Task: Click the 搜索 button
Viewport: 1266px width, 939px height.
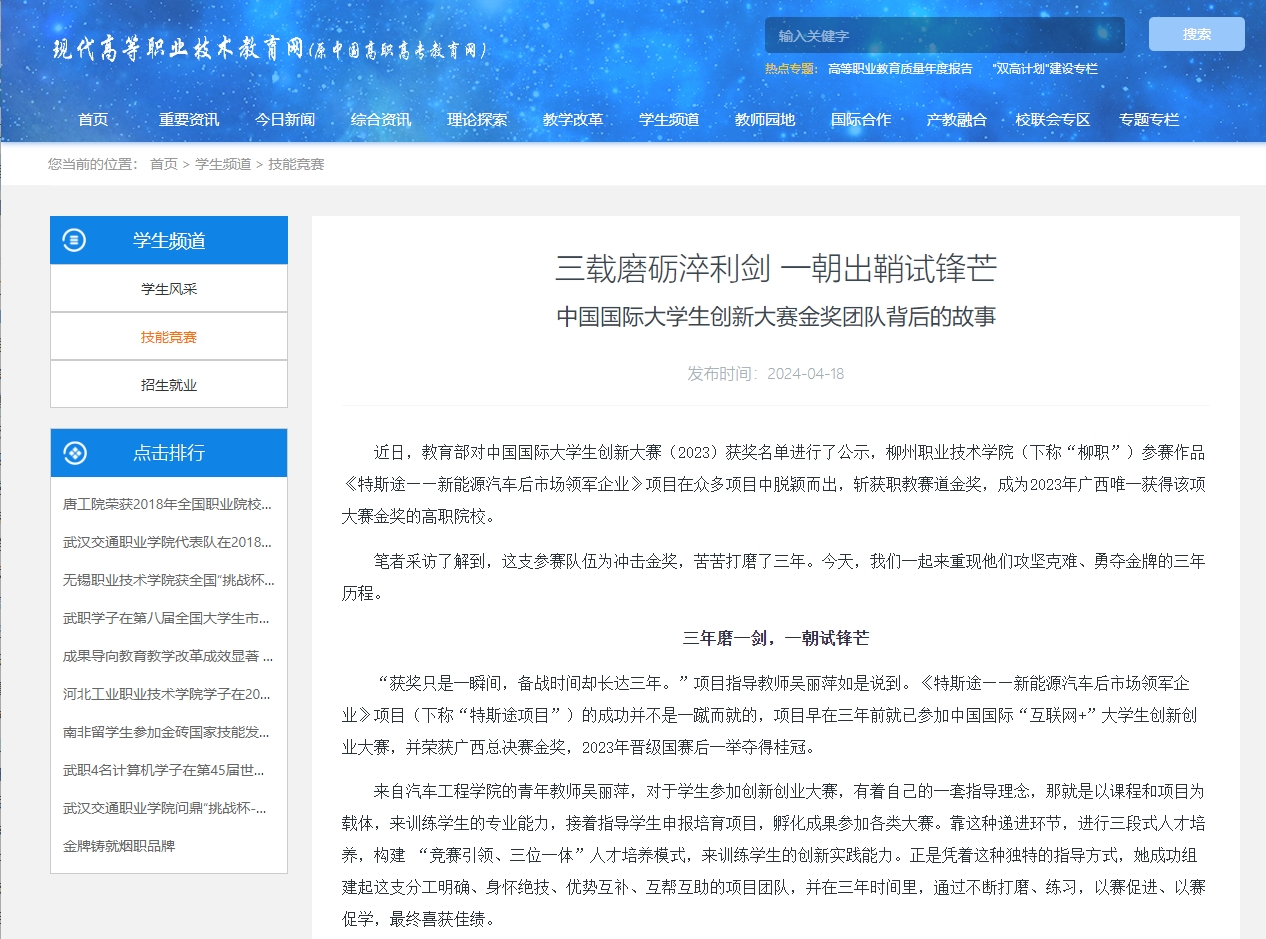Action: 1196,34
